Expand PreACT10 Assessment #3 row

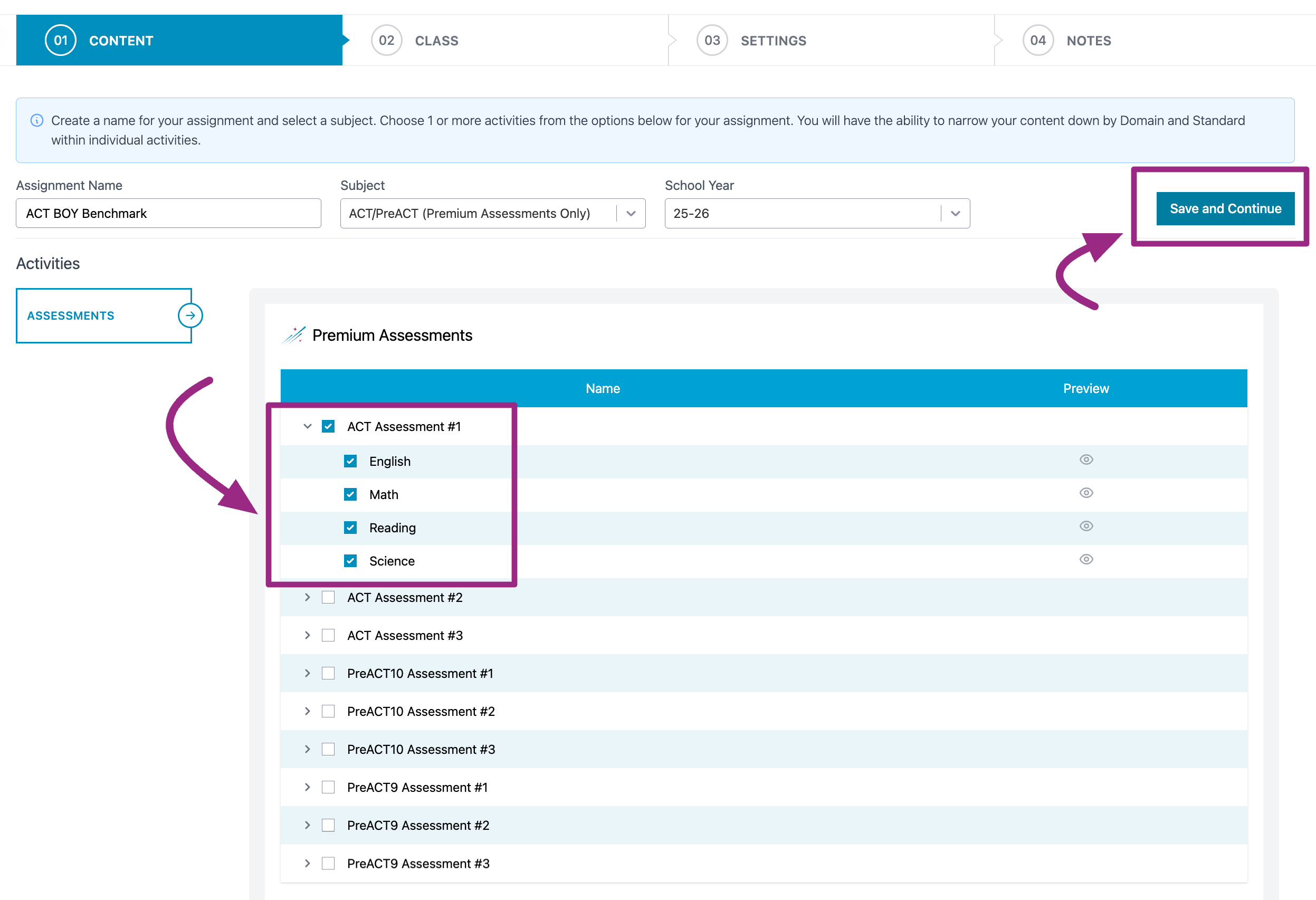pyautogui.click(x=308, y=749)
